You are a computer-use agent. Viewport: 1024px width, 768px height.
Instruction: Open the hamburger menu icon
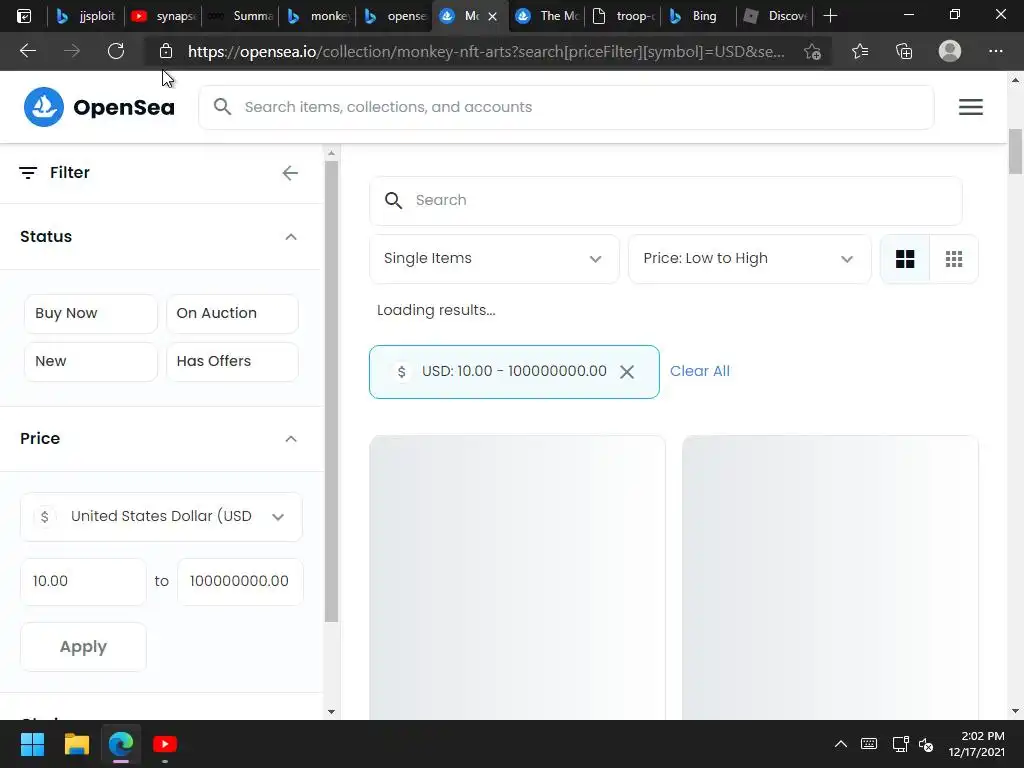(970, 106)
